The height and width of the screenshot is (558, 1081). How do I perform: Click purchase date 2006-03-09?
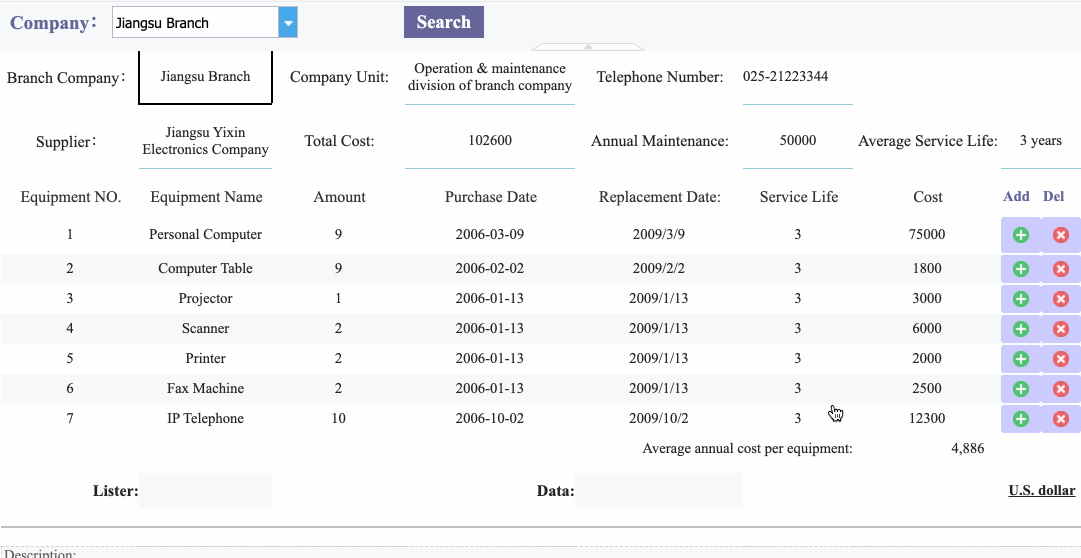coord(489,235)
